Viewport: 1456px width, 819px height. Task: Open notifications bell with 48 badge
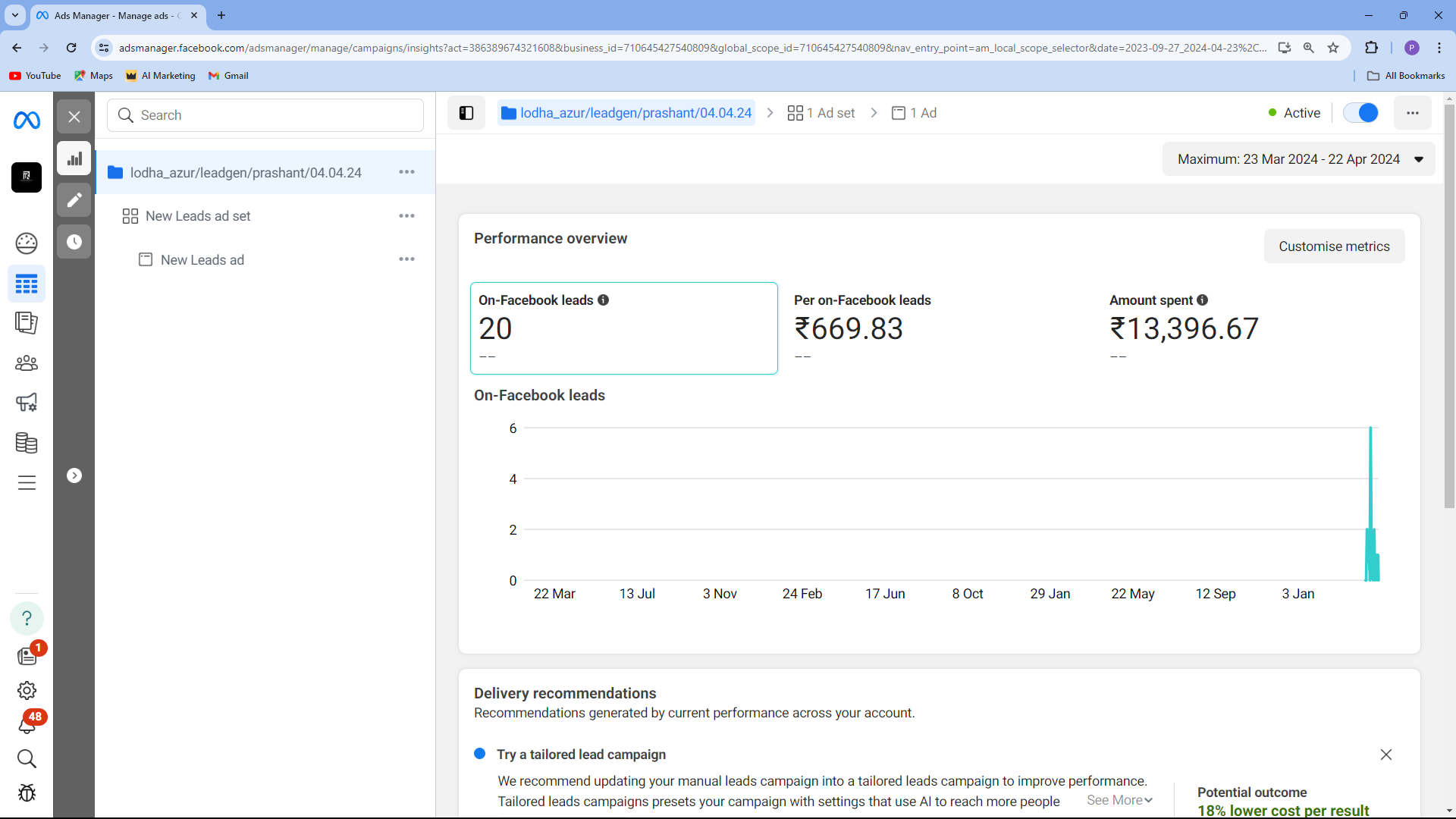click(x=27, y=725)
